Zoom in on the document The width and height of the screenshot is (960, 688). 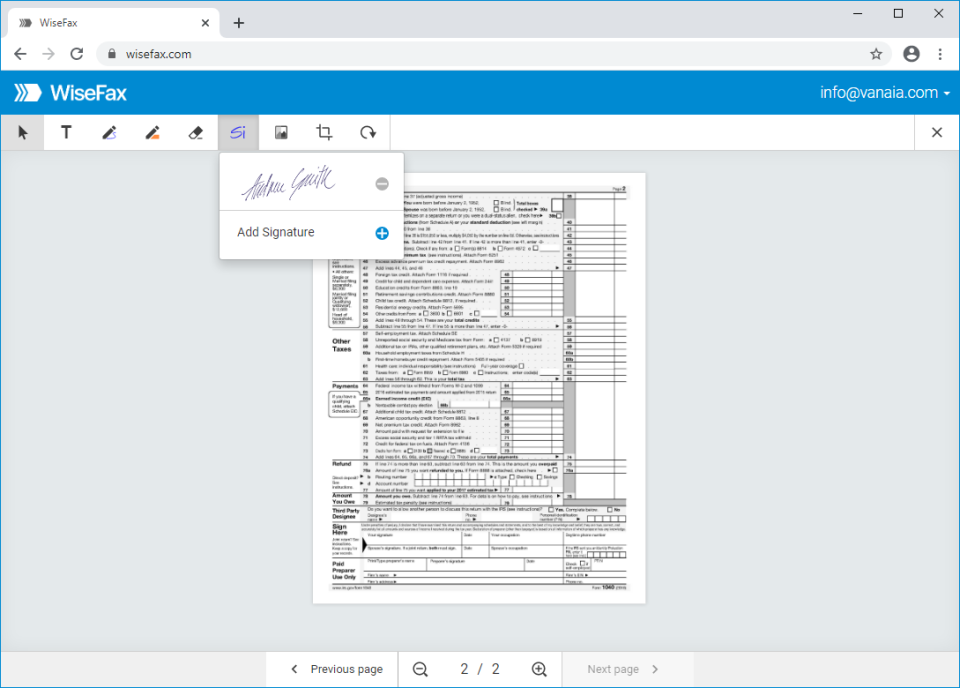pyautogui.click(x=539, y=669)
